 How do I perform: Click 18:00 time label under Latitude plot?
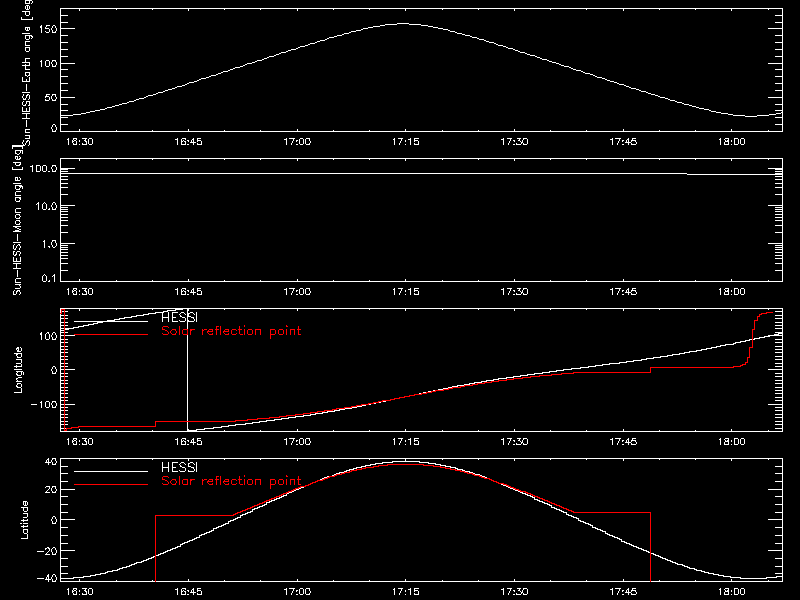click(732, 592)
